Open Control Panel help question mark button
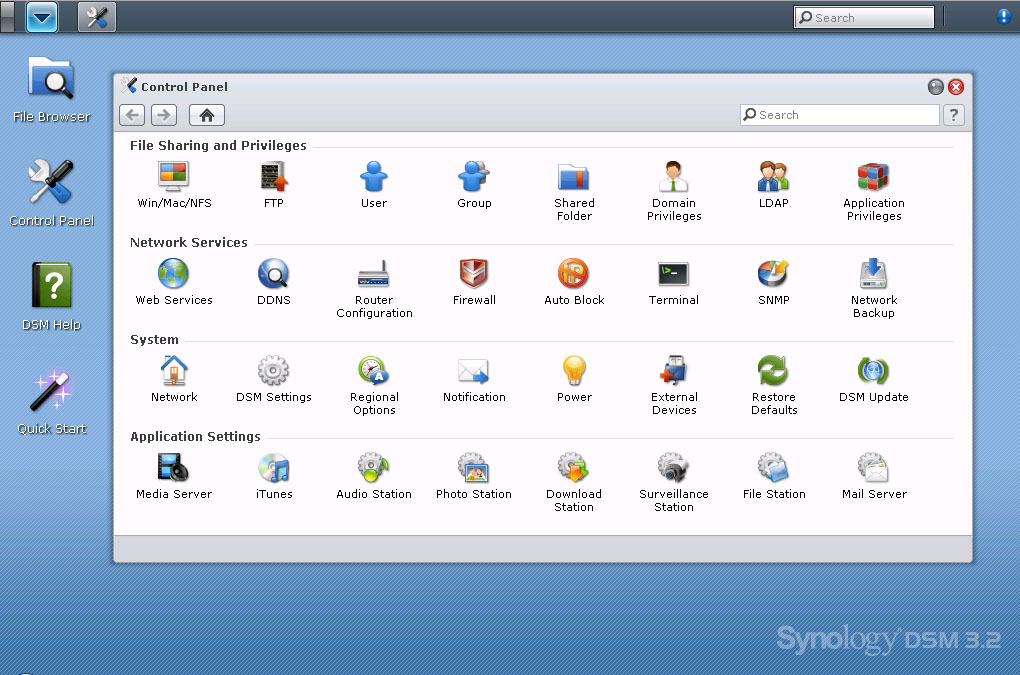 pos(954,115)
